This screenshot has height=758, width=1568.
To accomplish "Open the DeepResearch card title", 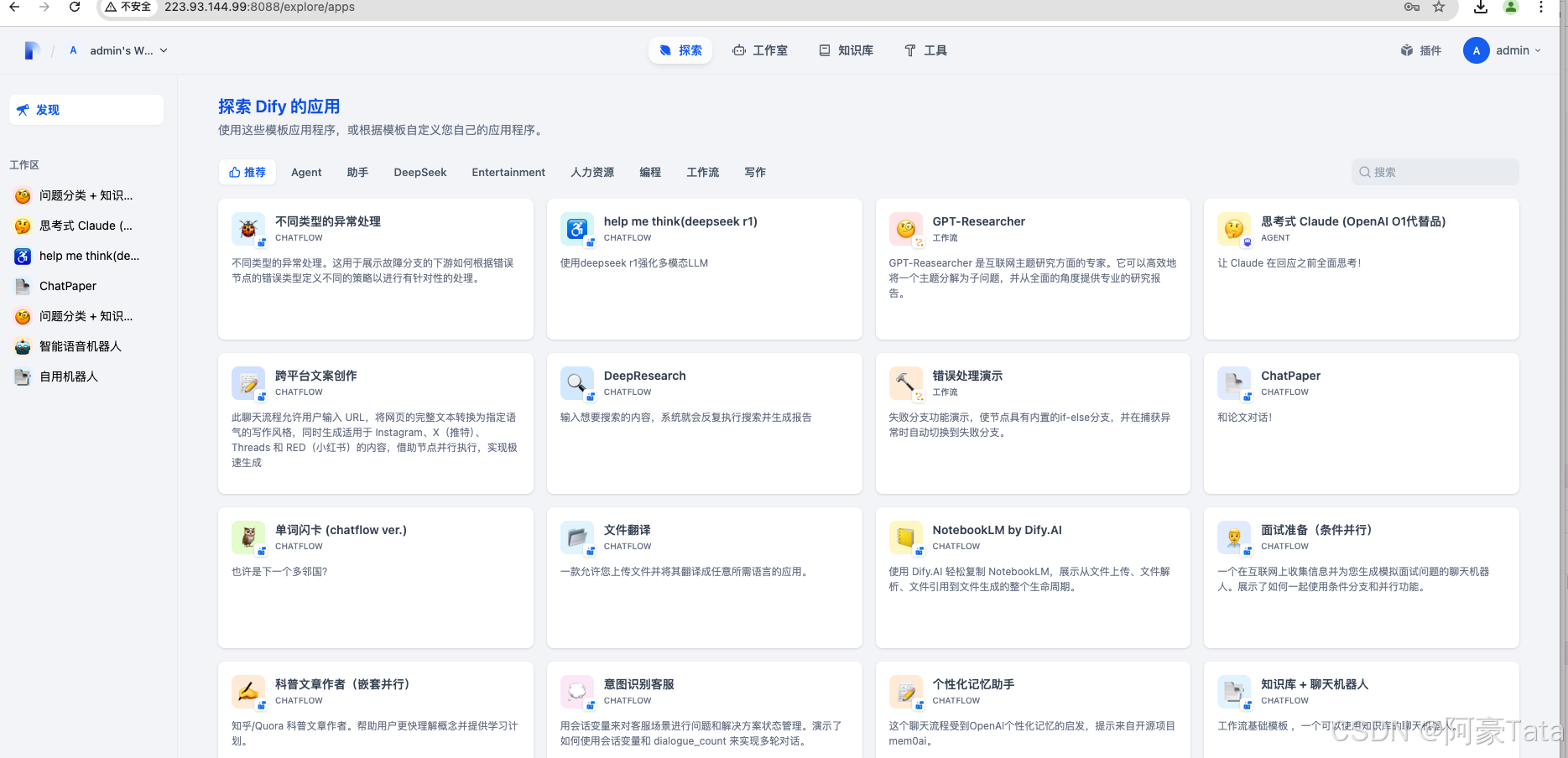I will click(645, 376).
